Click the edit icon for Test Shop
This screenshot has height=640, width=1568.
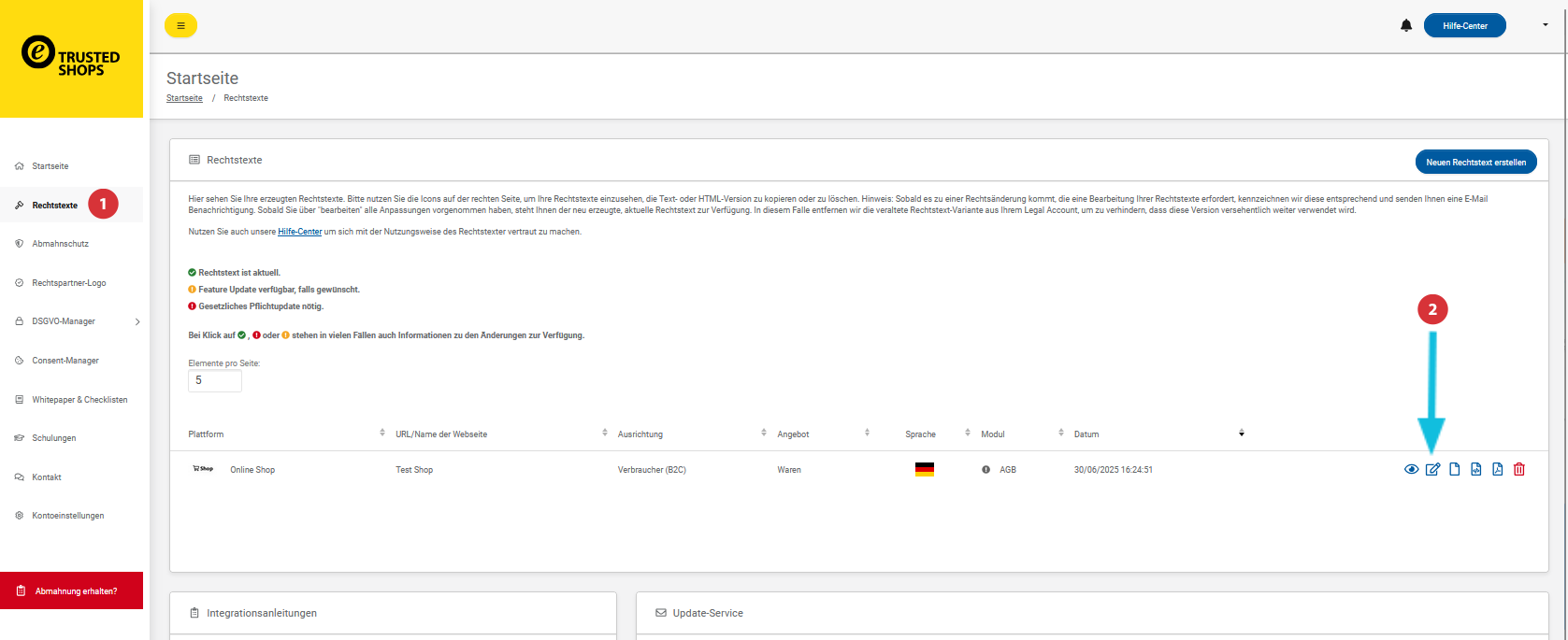1432,469
